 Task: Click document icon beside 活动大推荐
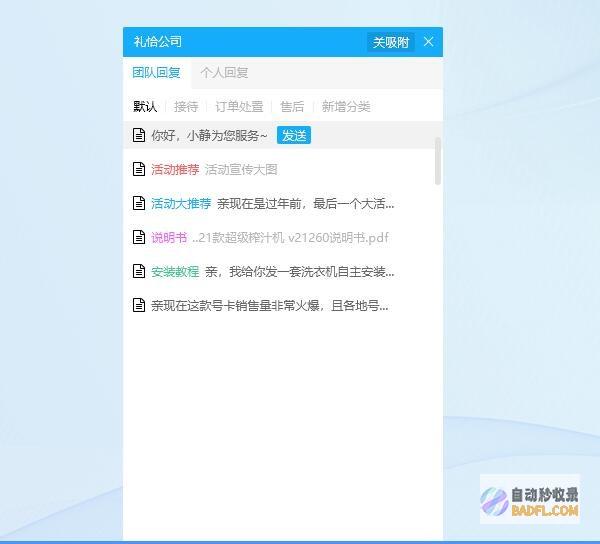coord(139,203)
